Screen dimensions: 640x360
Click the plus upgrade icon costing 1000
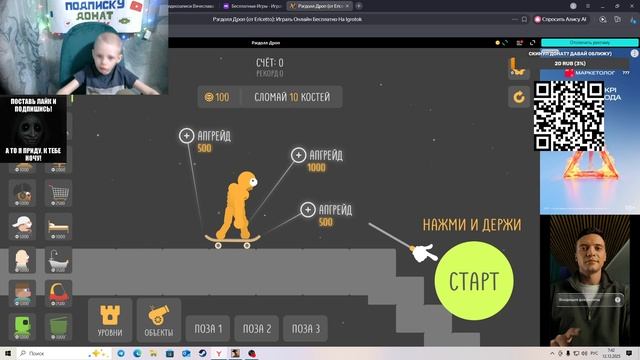point(298,155)
